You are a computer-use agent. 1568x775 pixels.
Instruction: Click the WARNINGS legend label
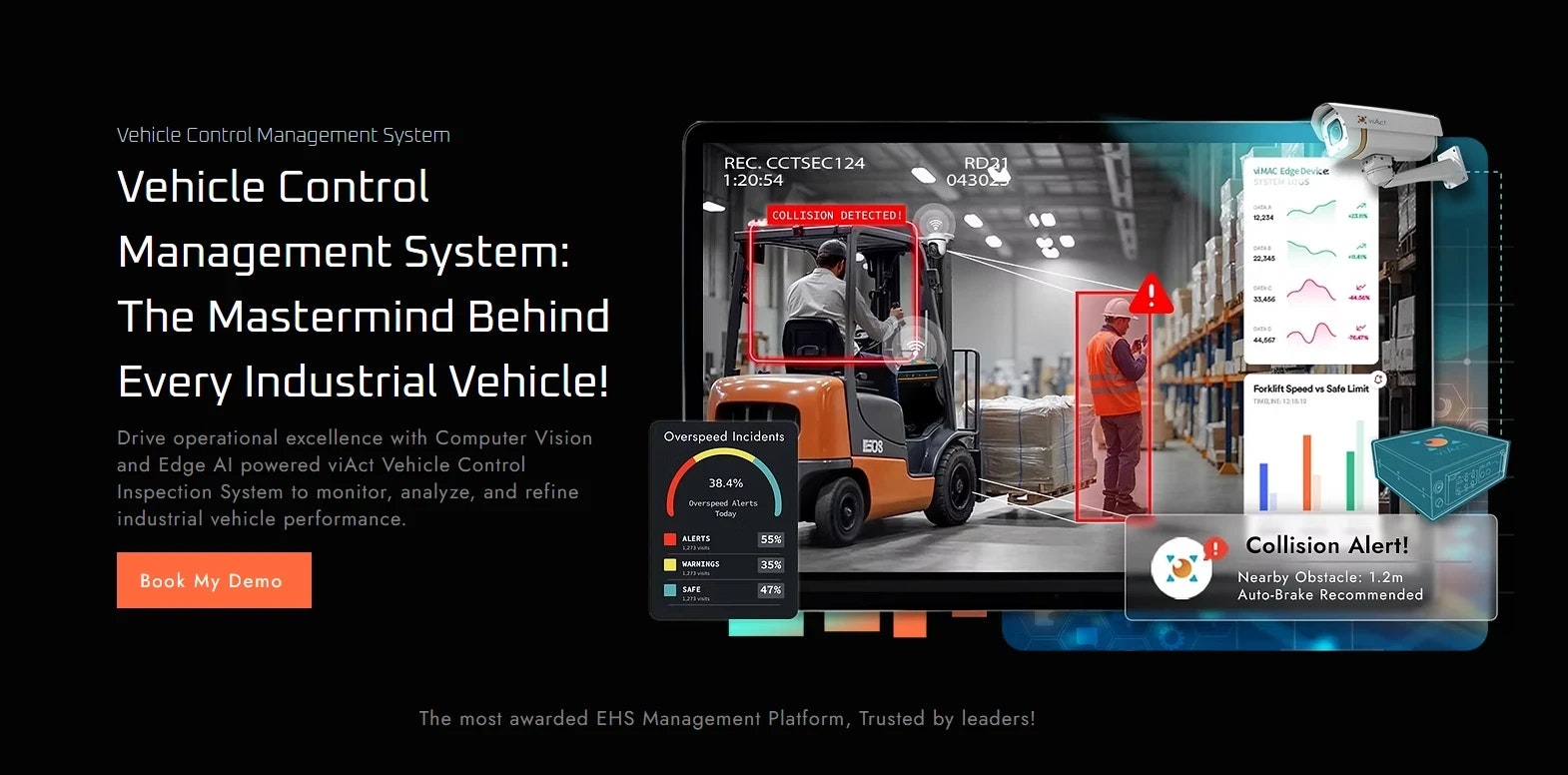point(700,564)
